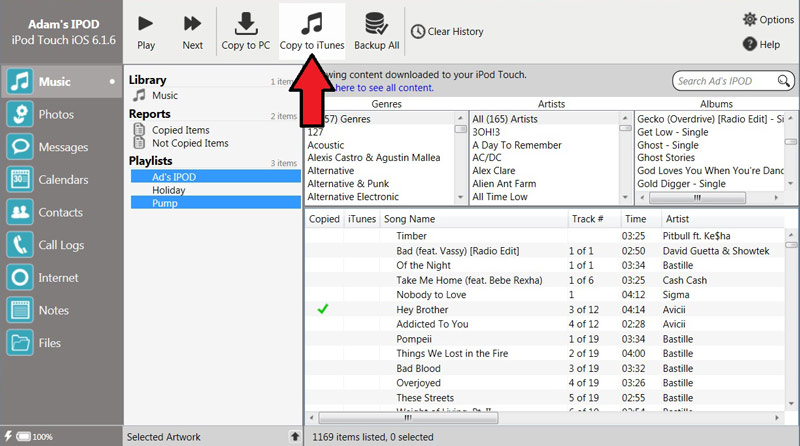800x446 pixels.
Task: Click the search magnifier icon
Action: coord(783,81)
